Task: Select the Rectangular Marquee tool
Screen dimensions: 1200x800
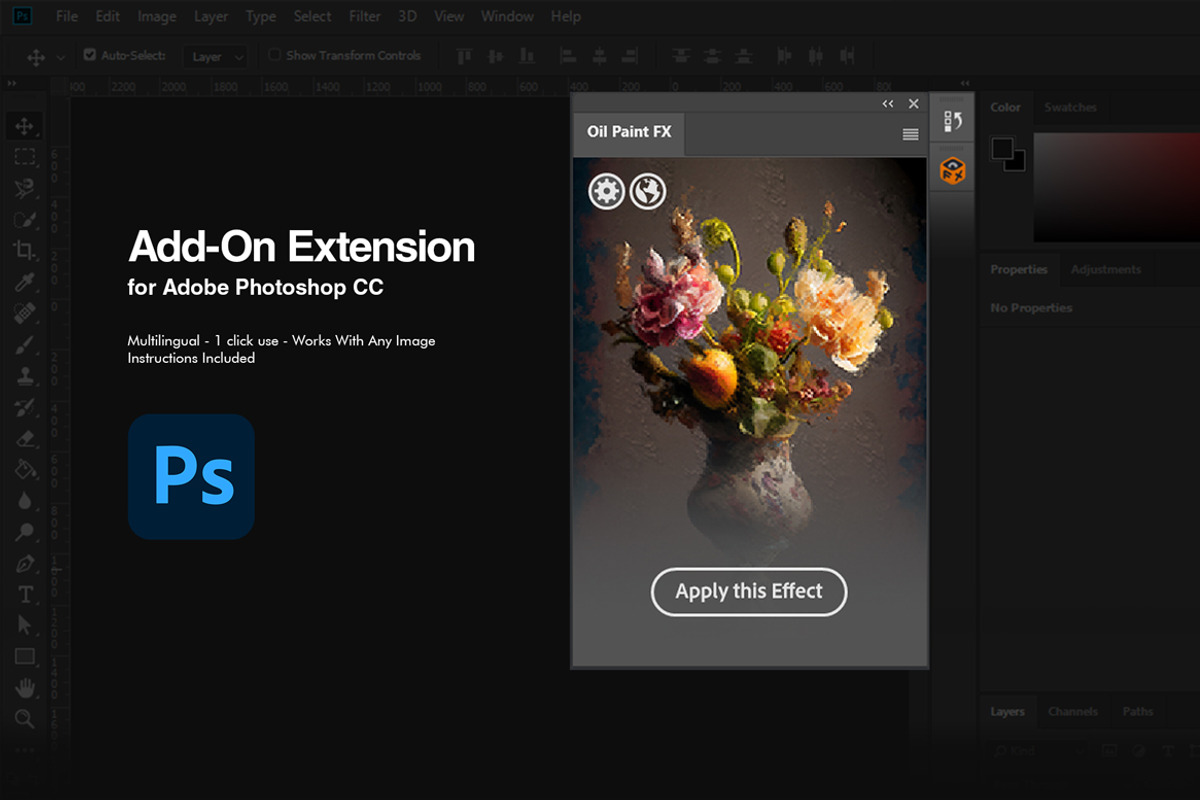Action: [x=25, y=157]
